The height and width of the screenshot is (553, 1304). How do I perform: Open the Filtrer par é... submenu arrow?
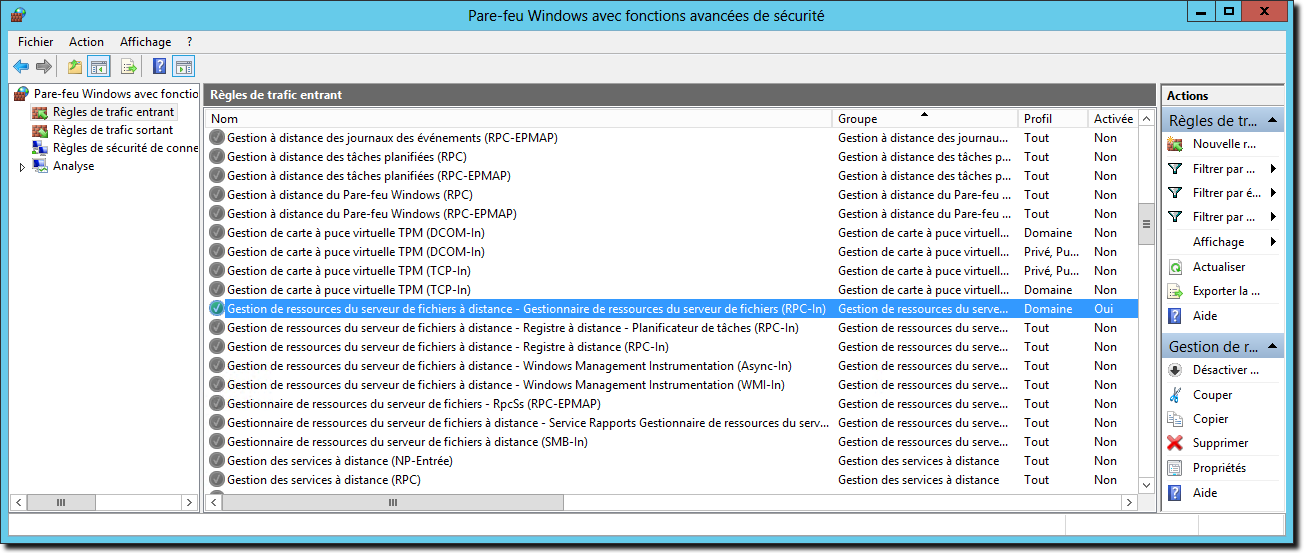pyautogui.click(x=1273, y=193)
